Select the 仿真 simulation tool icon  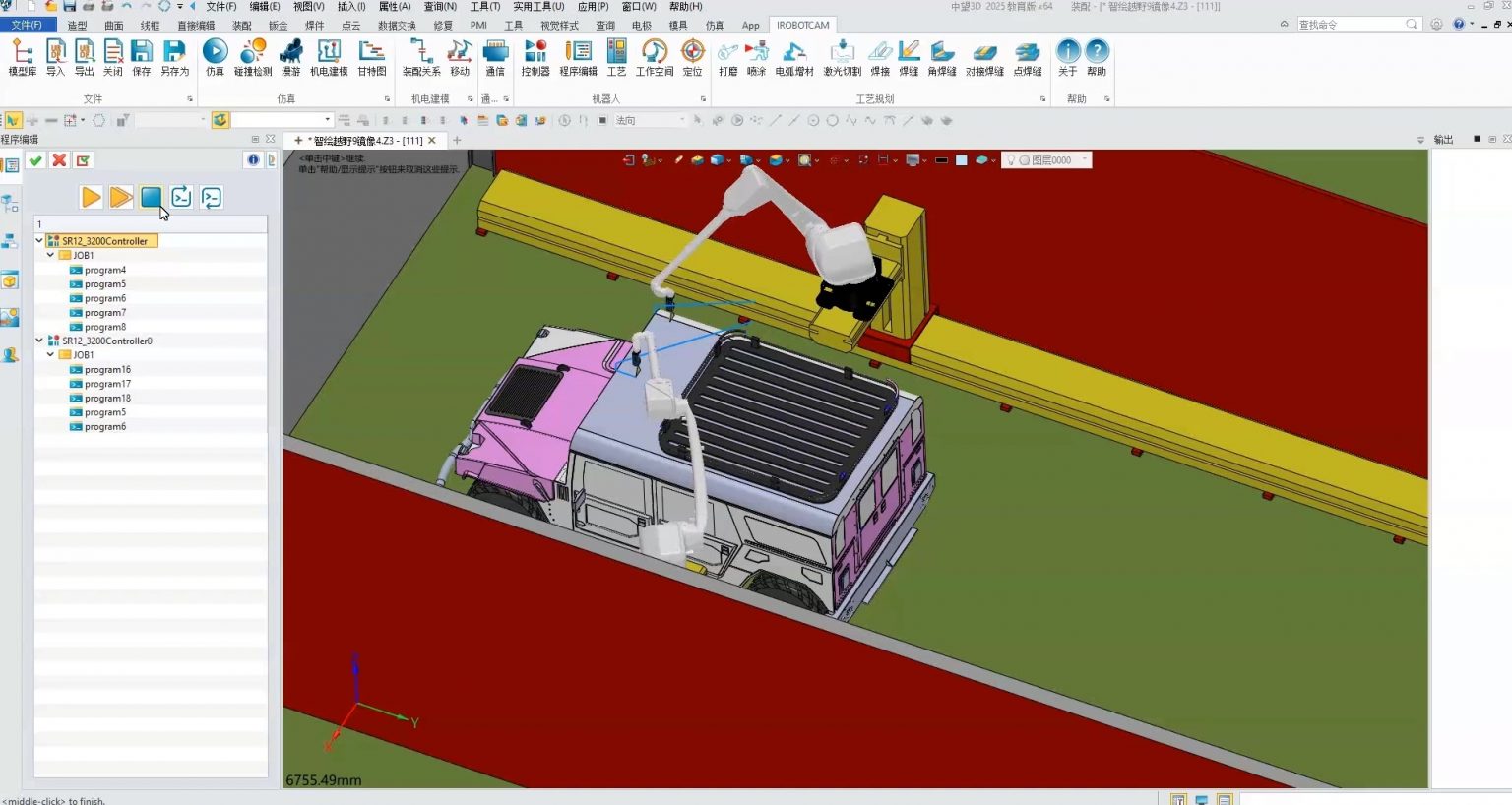(x=215, y=57)
